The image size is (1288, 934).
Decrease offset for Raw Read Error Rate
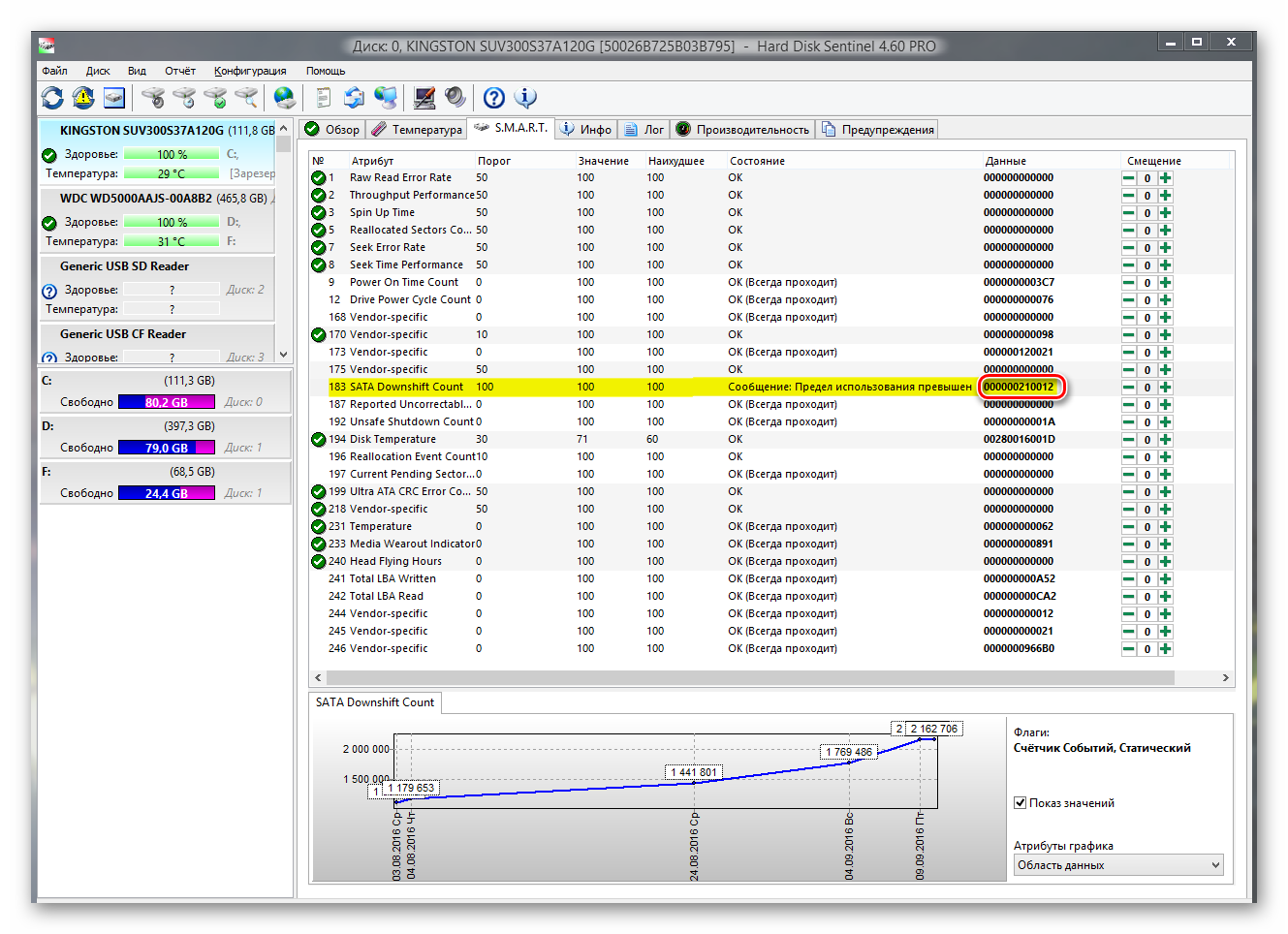tap(1129, 178)
